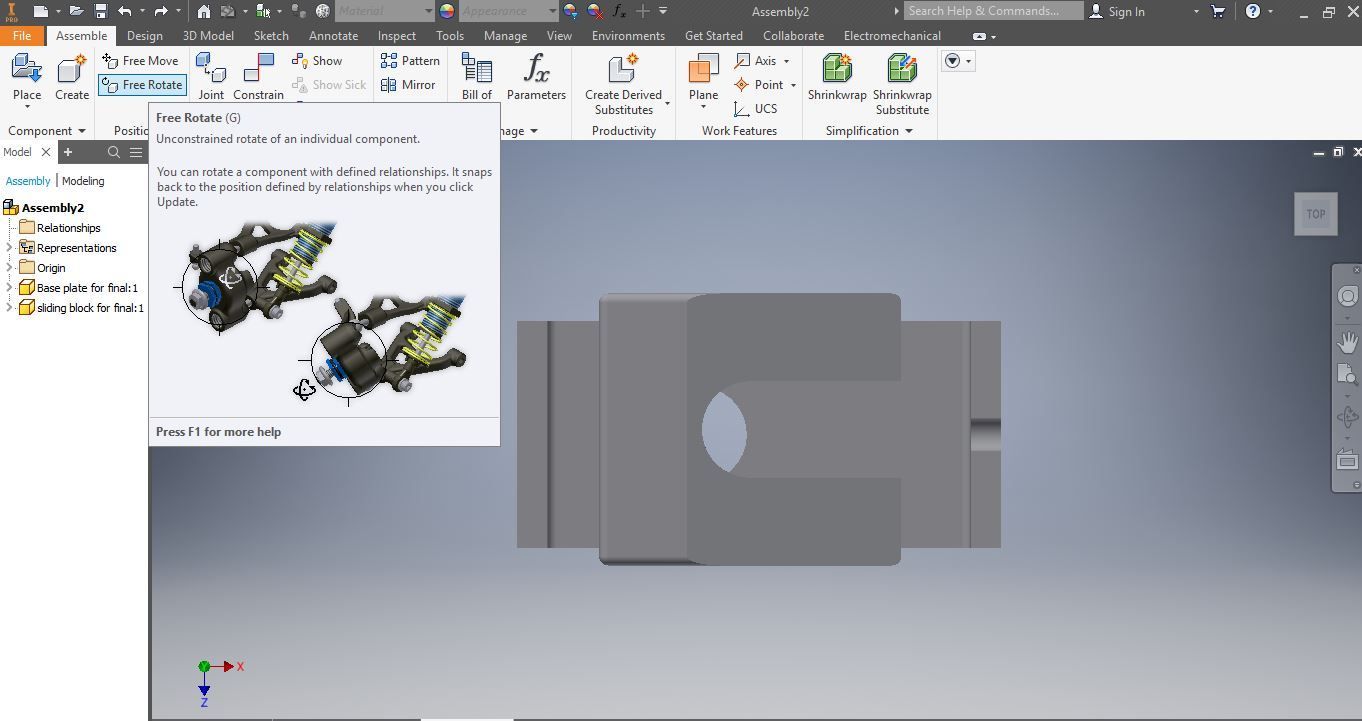Open the Parameters fx tool

coord(536,77)
